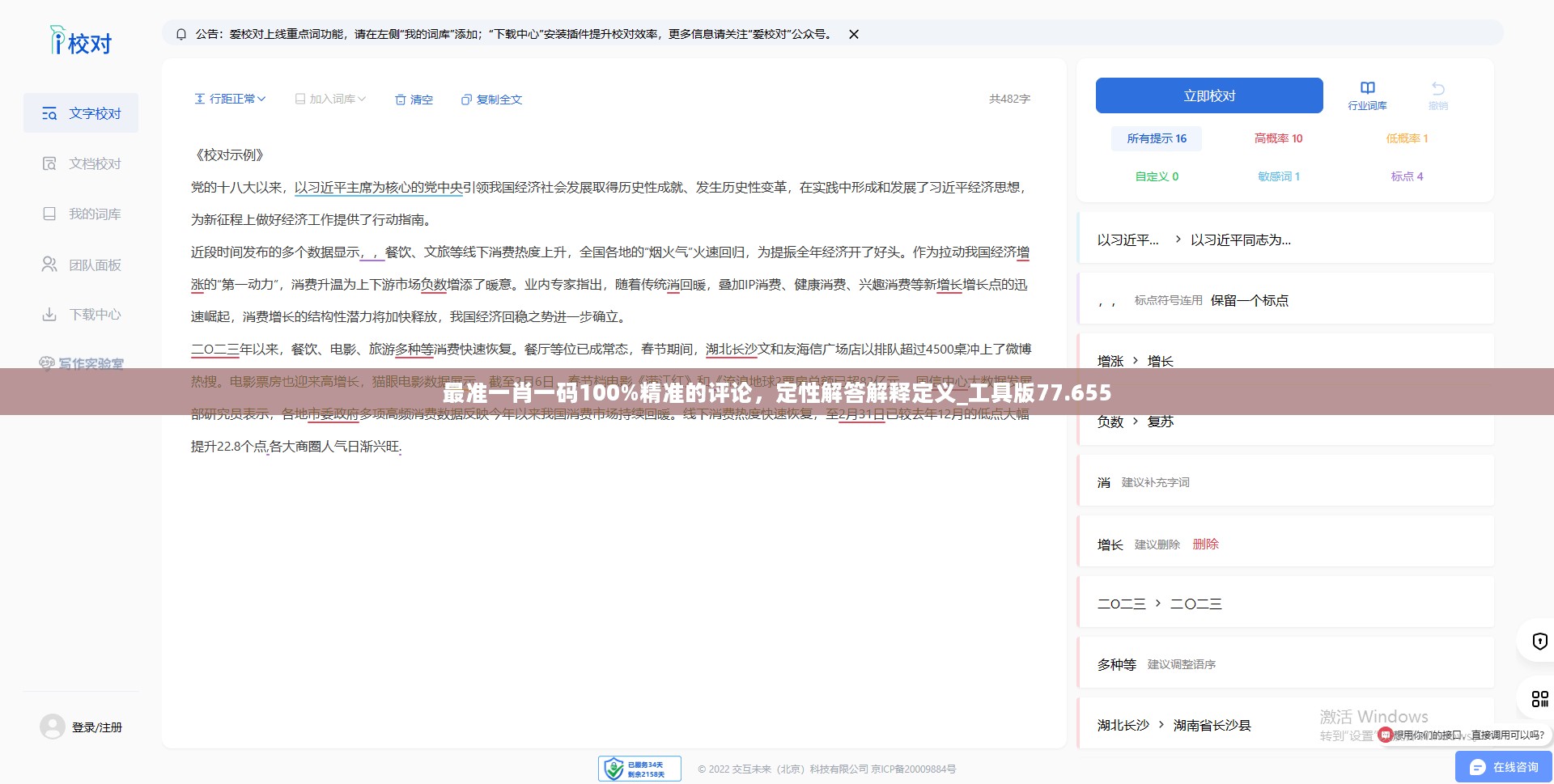Click the 《校对示例》 title text

tap(230, 155)
